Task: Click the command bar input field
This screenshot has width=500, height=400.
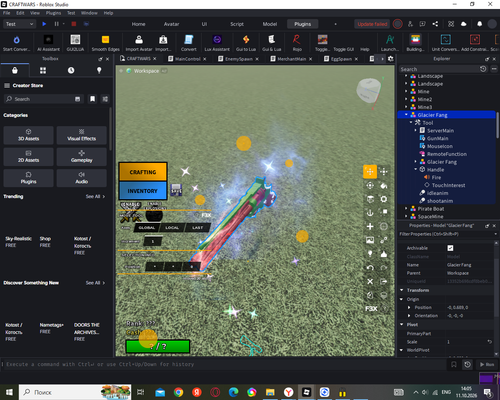Action: pyautogui.click(x=223, y=364)
